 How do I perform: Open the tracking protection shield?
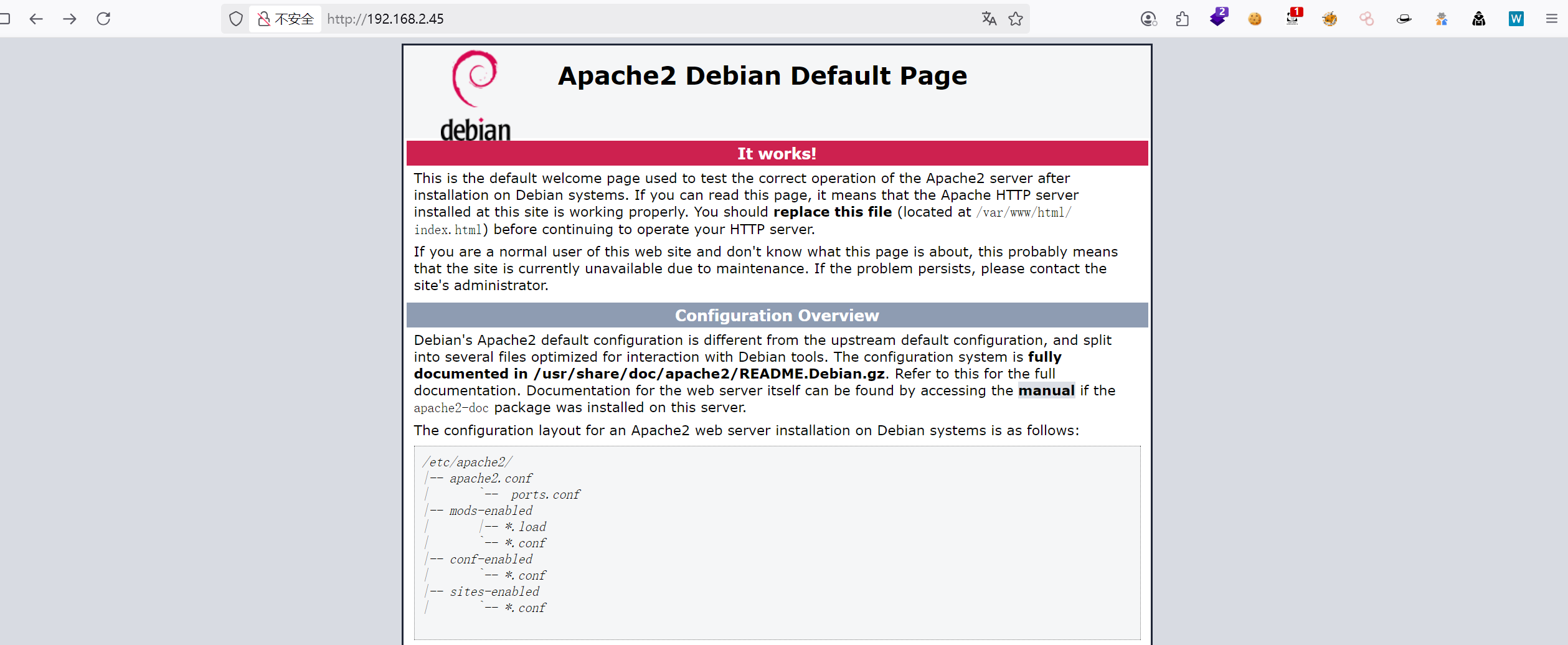click(235, 19)
